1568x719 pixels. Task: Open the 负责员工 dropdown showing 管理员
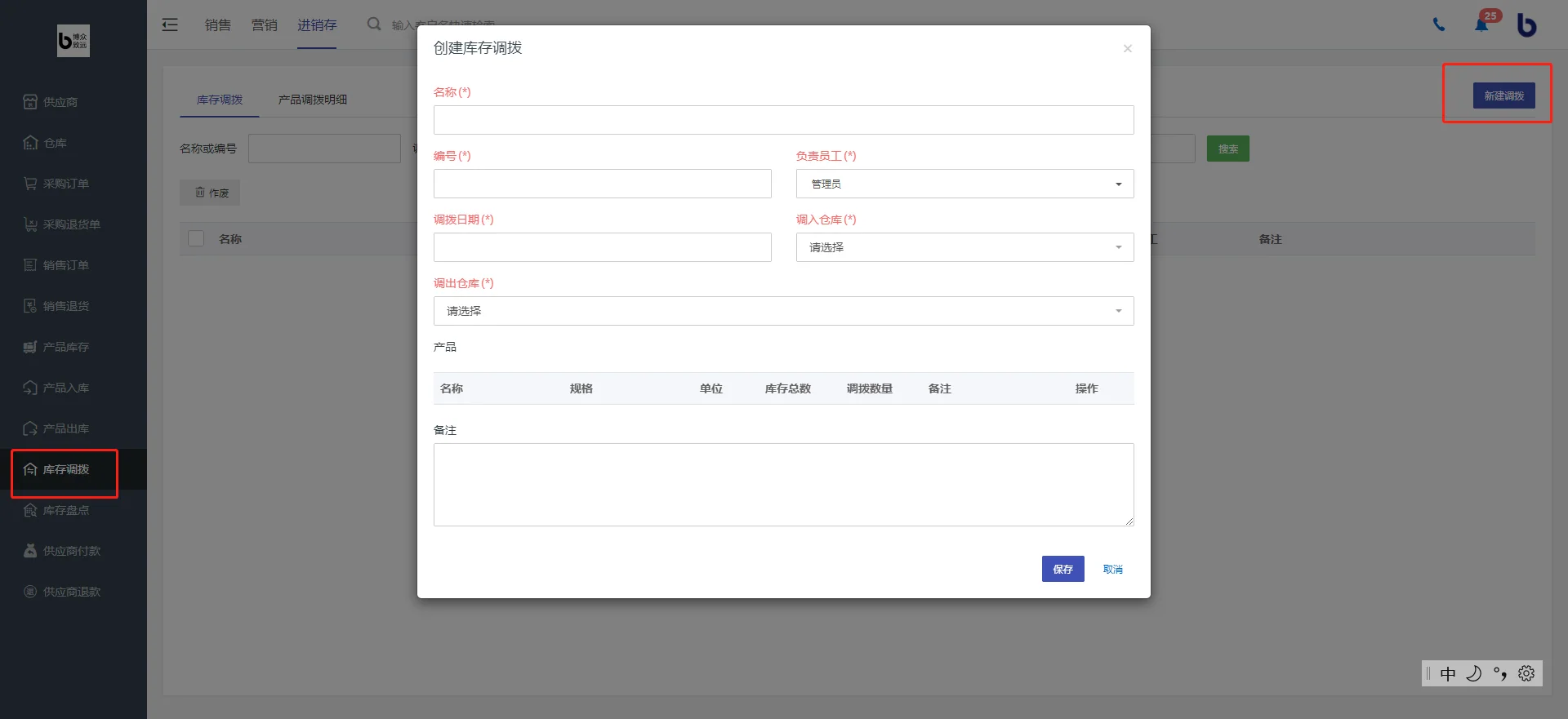tap(964, 184)
